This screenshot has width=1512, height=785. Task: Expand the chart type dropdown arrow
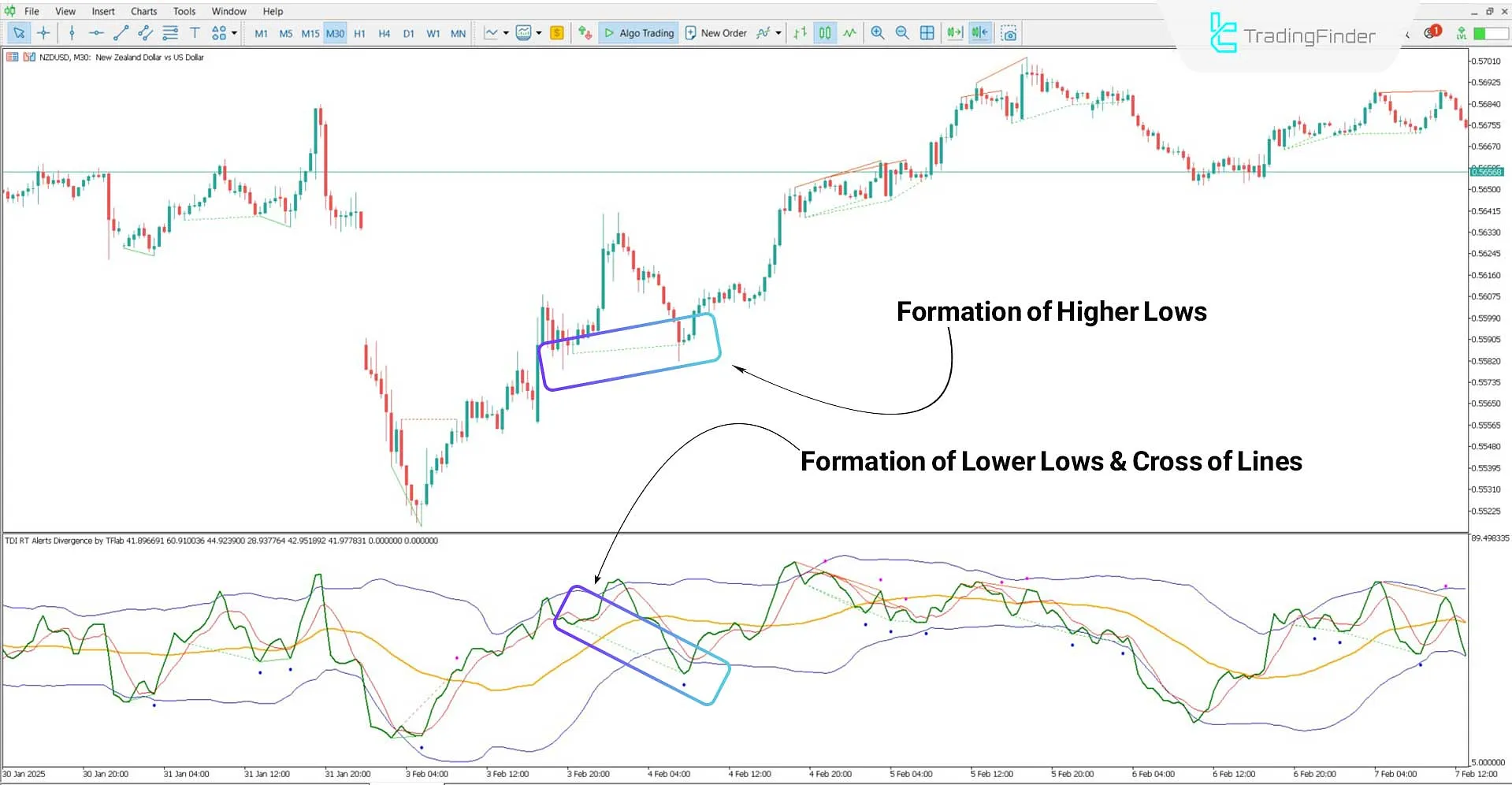click(505, 32)
